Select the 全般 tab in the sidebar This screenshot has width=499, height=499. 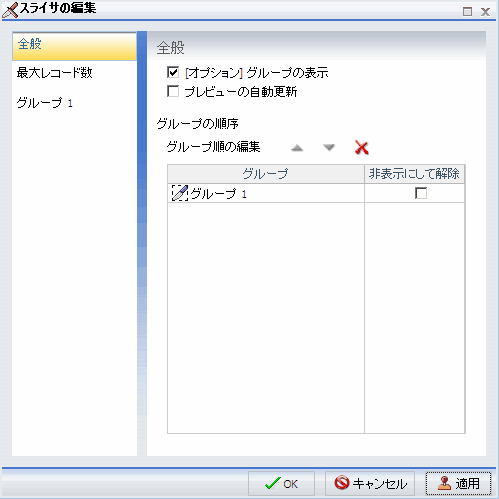[x=74, y=46]
